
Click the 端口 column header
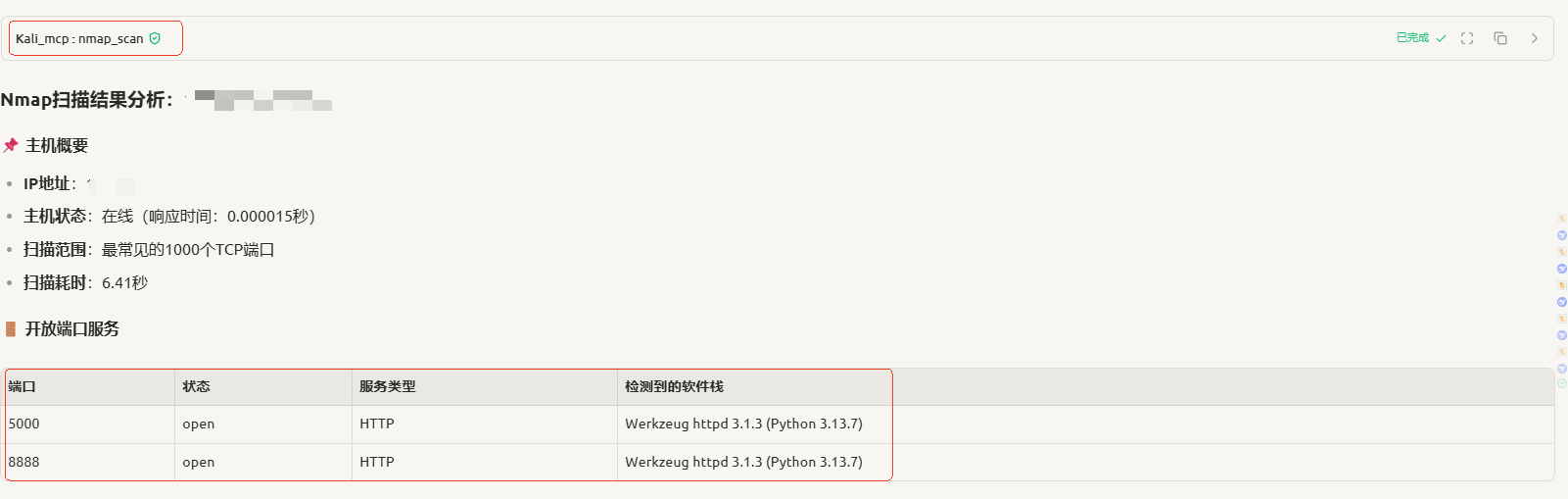click(x=23, y=386)
